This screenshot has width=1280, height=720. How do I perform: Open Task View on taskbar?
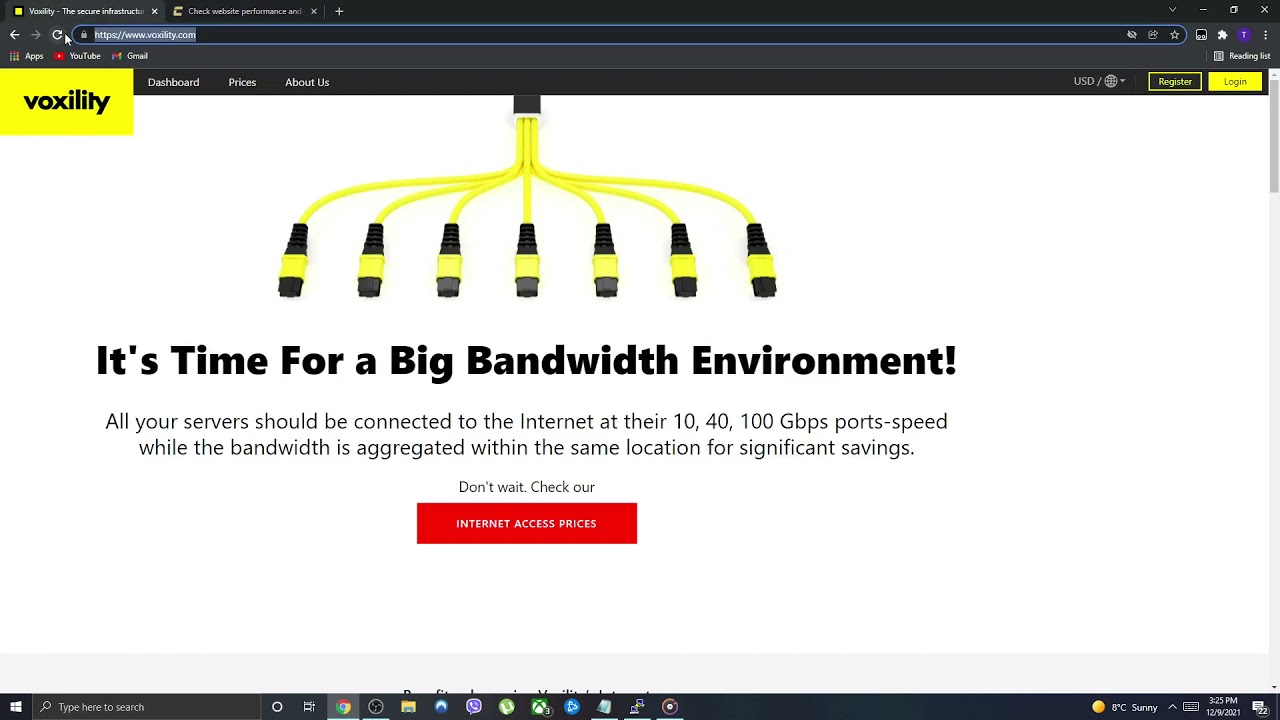(x=309, y=707)
